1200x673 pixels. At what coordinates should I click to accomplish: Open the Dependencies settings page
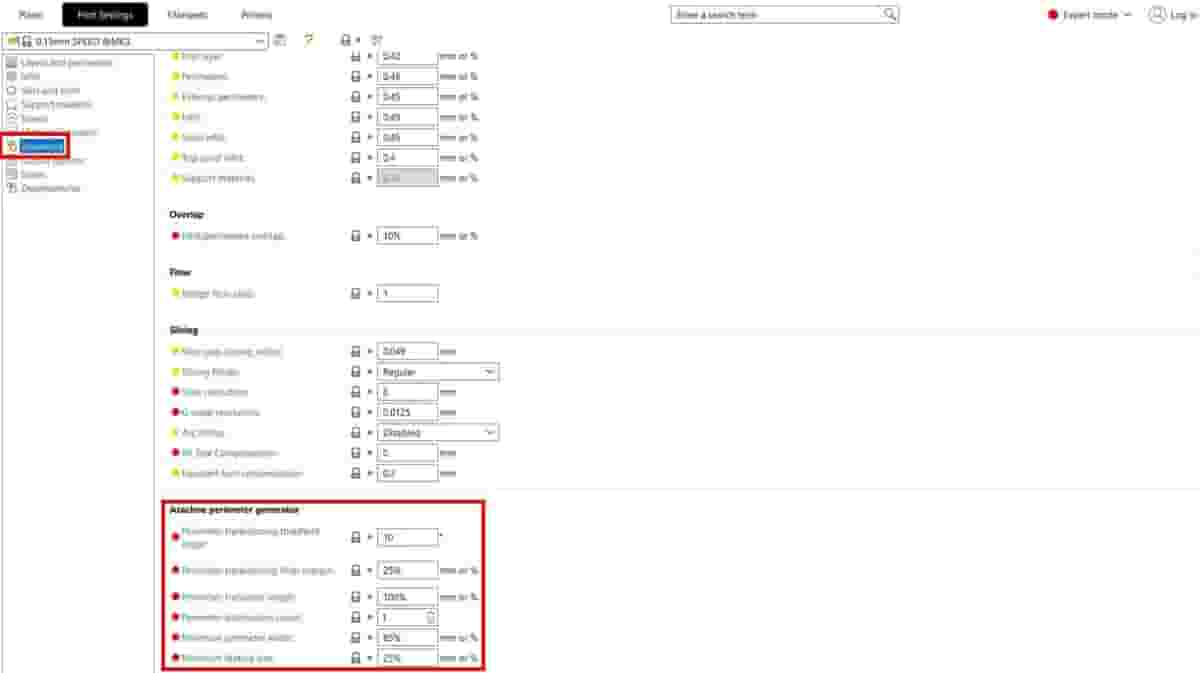click(50, 188)
